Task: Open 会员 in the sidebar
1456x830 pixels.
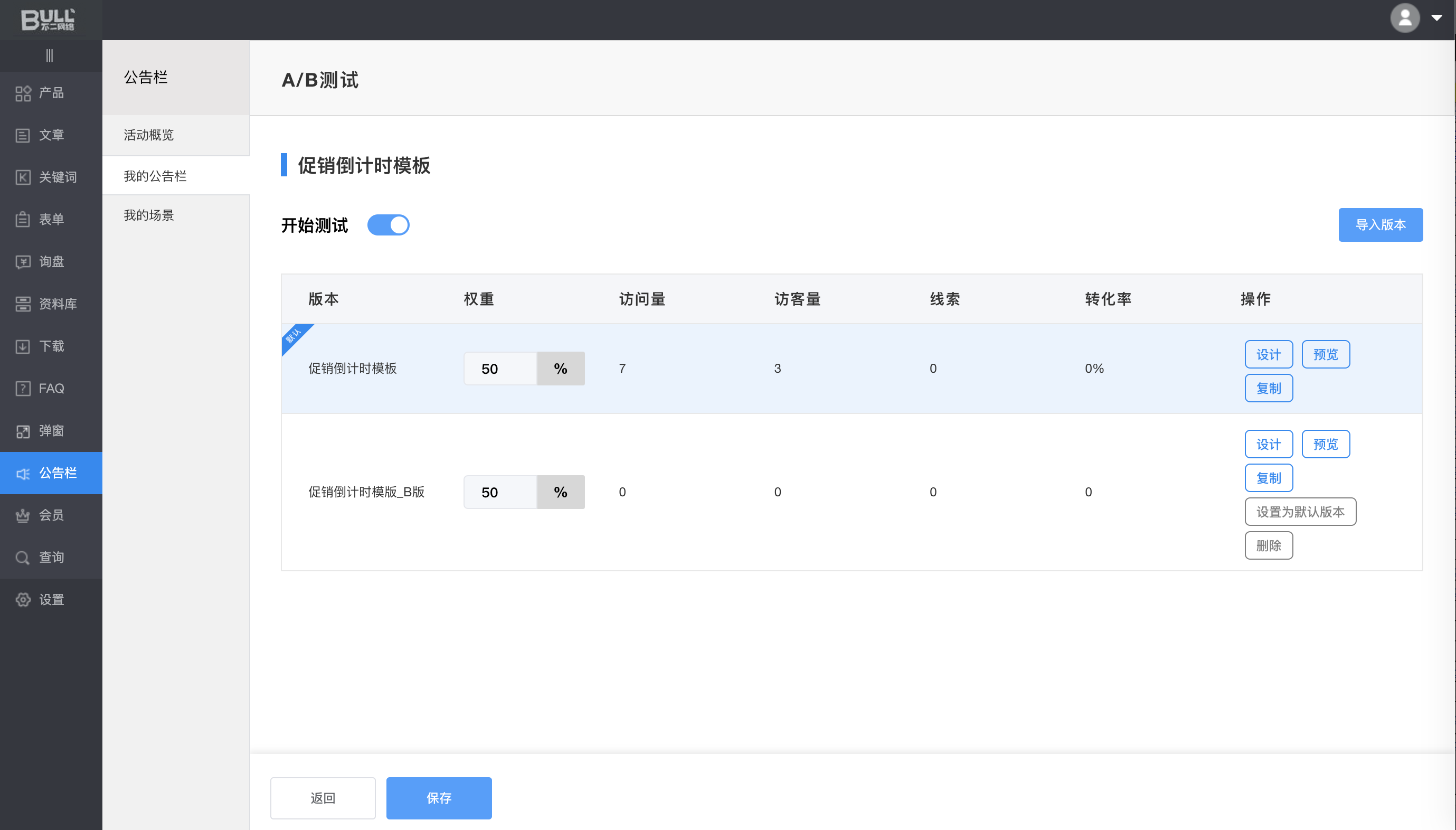Action: [x=51, y=516]
